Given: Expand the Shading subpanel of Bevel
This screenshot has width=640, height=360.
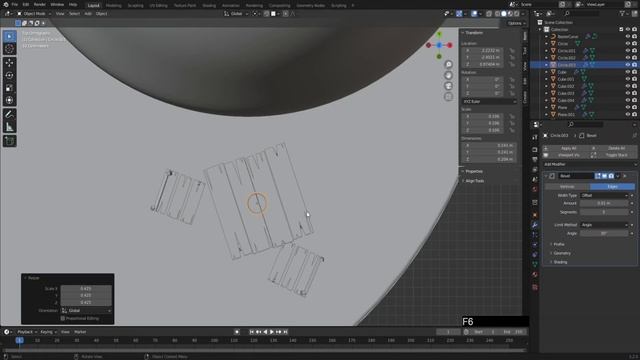Looking at the screenshot, I should pos(559,262).
